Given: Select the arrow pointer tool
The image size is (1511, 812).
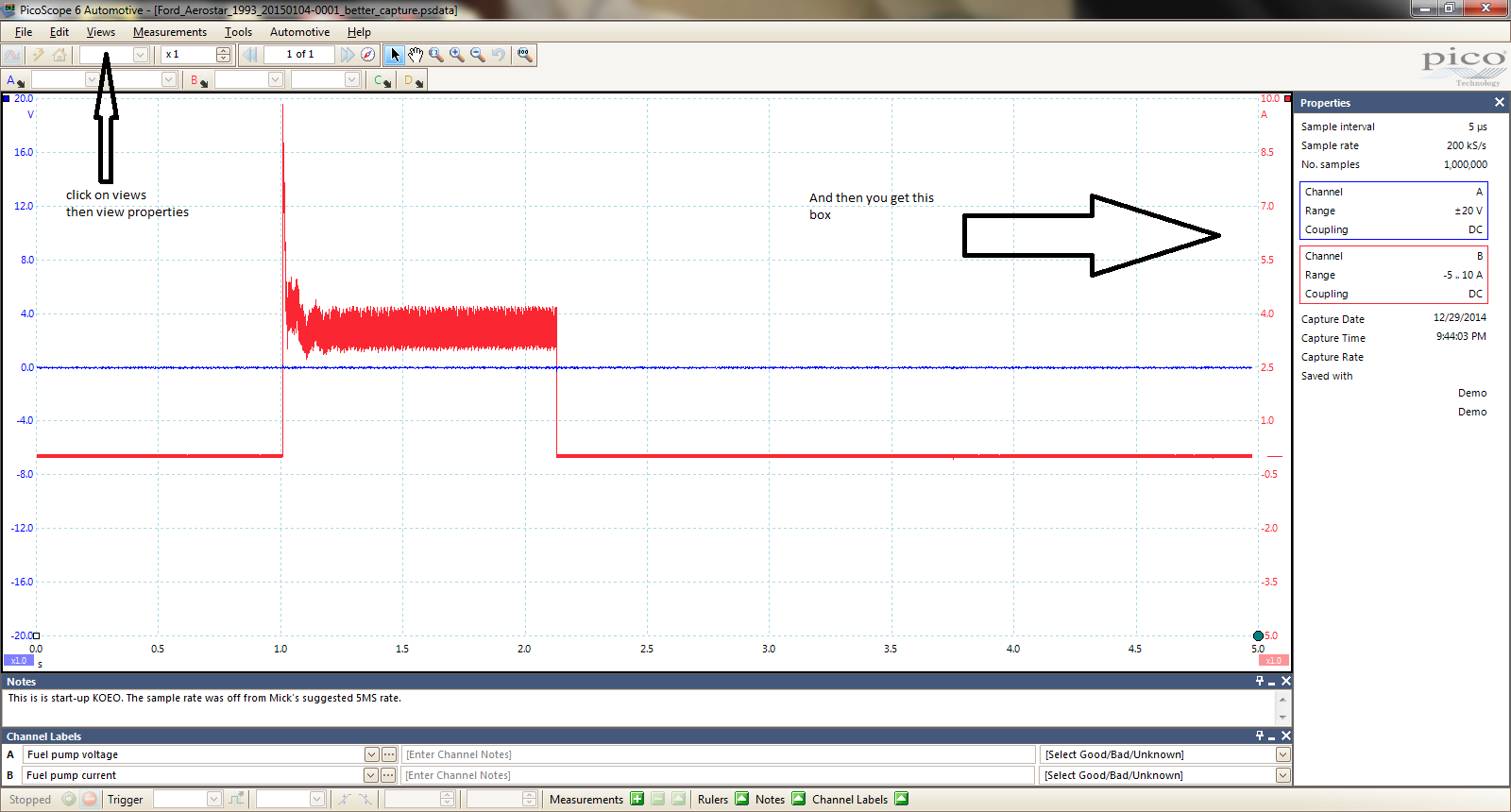Looking at the screenshot, I should [x=395, y=55].
